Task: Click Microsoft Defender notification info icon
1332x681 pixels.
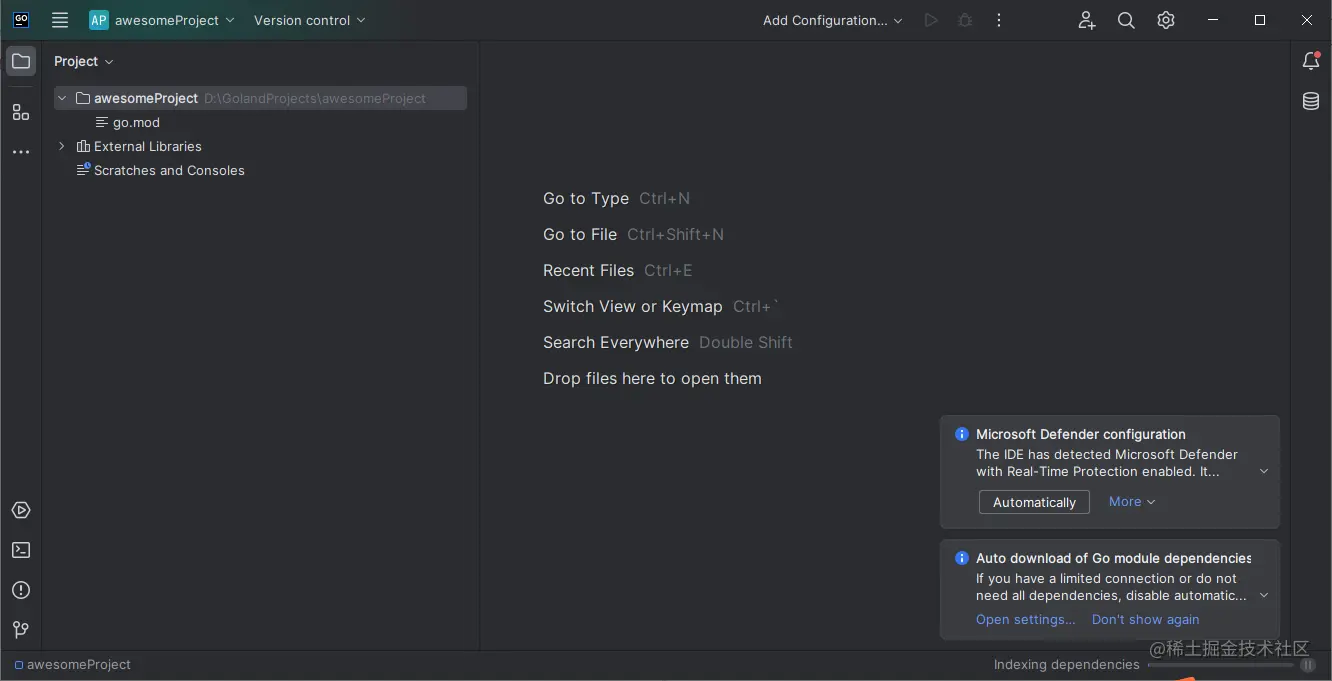Action: [x=962, y=434]
